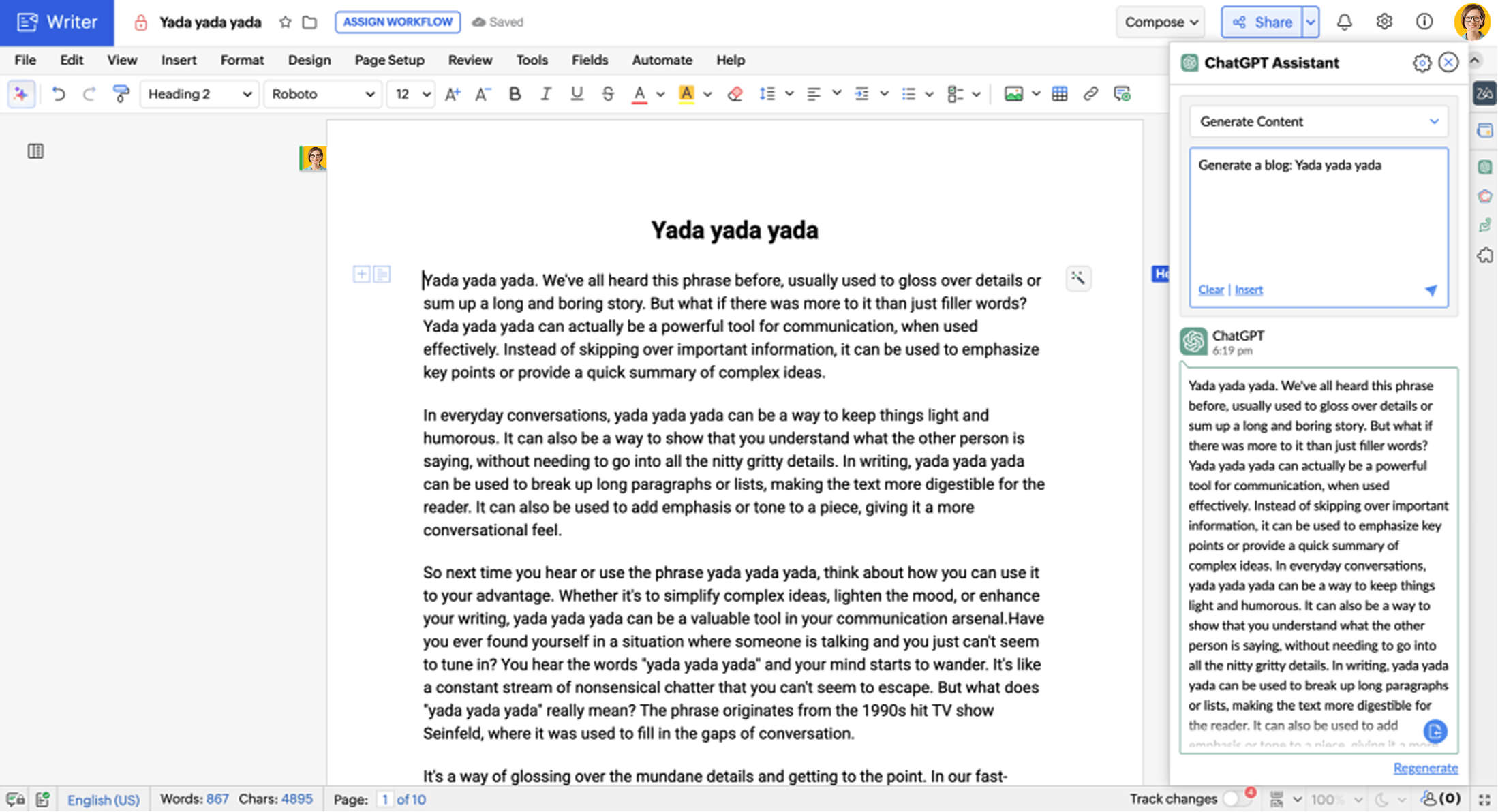Toggle the left navigation pane icon

[35, 151]
